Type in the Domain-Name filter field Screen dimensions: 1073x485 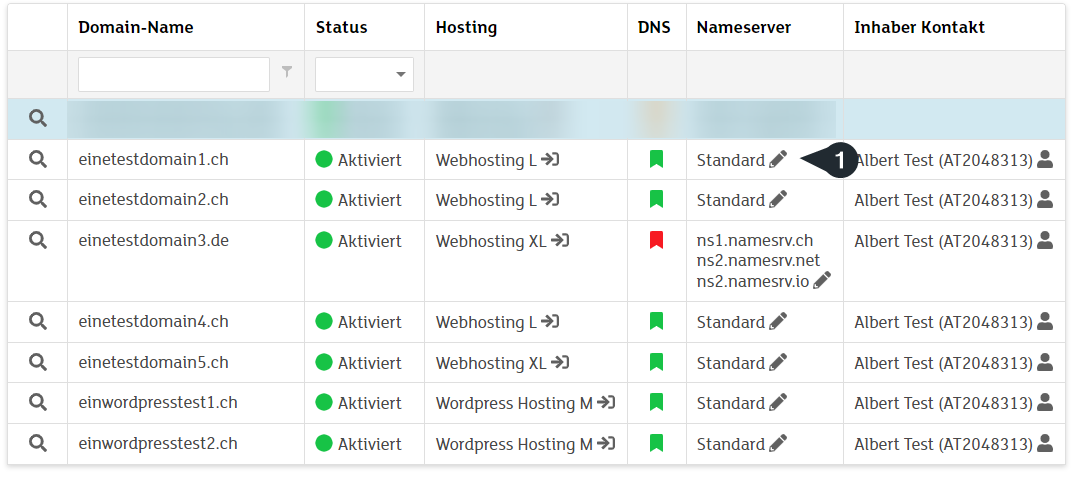click(174, 74)
